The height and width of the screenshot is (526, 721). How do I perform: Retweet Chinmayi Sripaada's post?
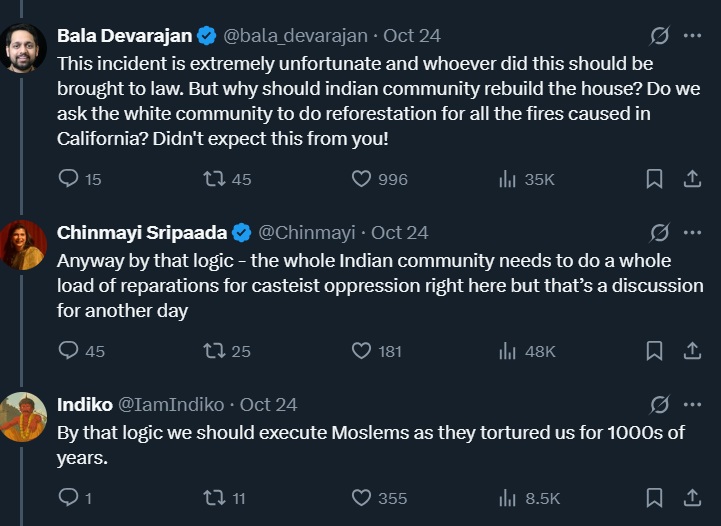[214, 351]
